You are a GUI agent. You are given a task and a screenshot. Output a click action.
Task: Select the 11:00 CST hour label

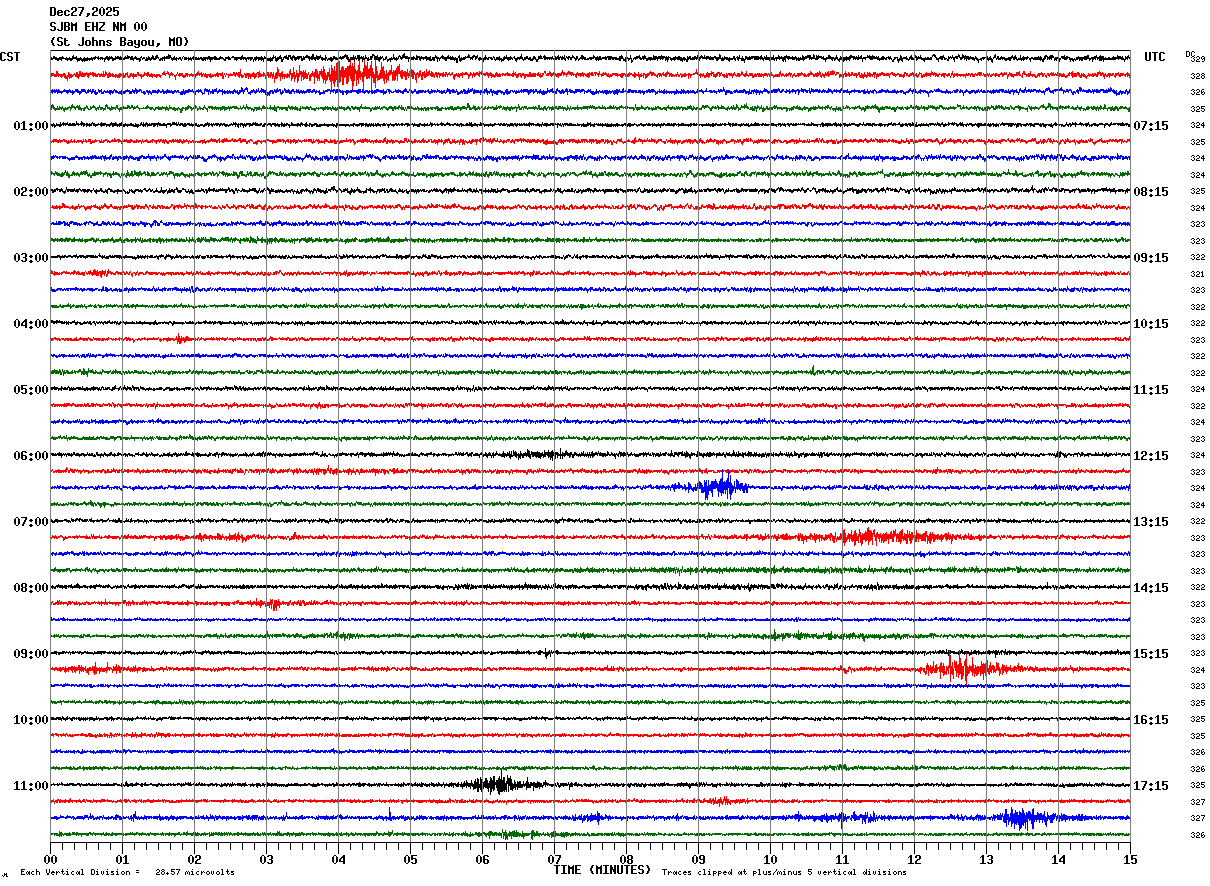pos(31,786)
